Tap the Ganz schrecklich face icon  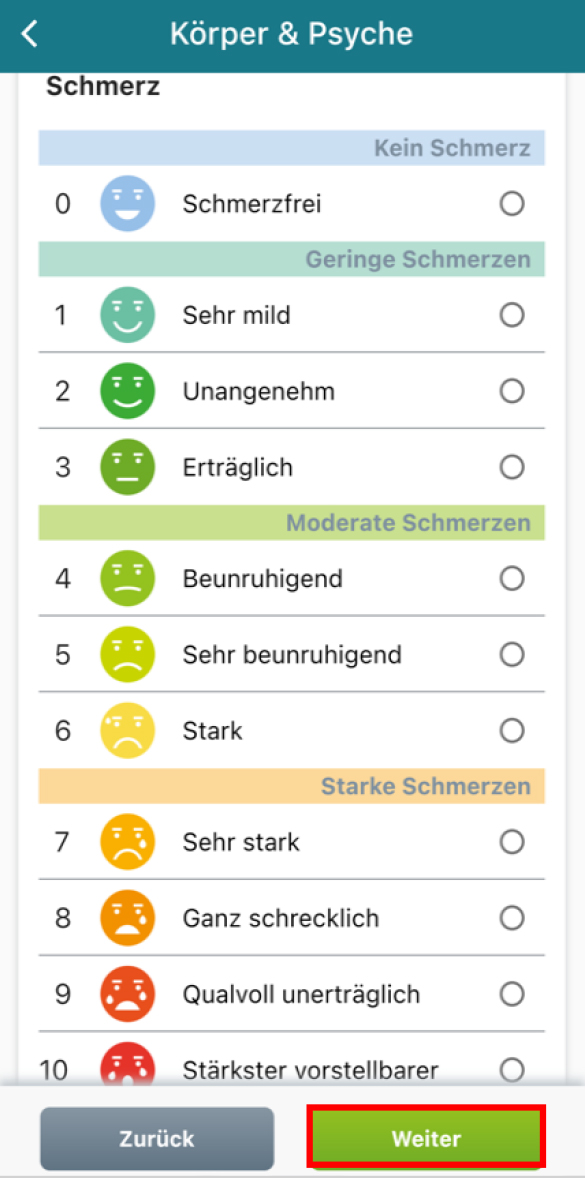[x=128, y=918]
